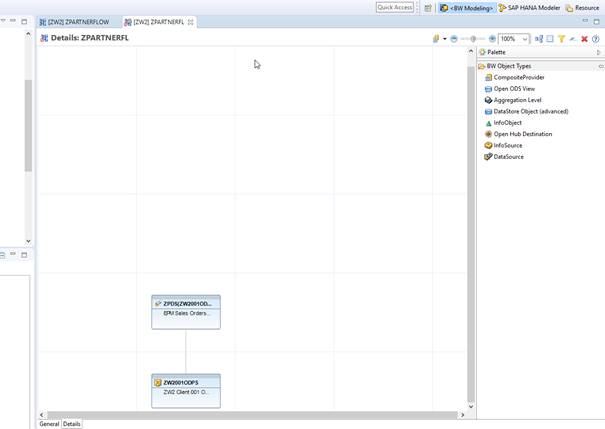The image size is (605, 429).
Task: Select Open ODS View in the palette
Action: pyautogui.click(x=510, y=89)
